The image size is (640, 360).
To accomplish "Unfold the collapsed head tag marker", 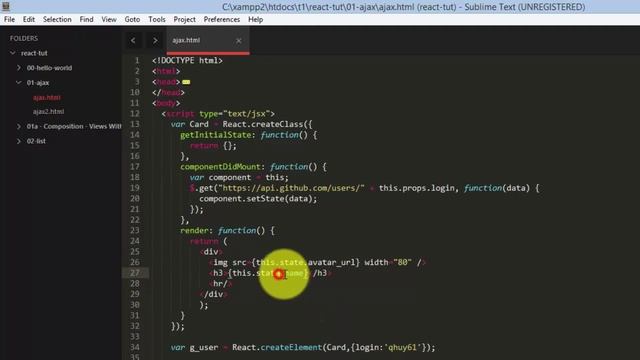I will (186, 82).
